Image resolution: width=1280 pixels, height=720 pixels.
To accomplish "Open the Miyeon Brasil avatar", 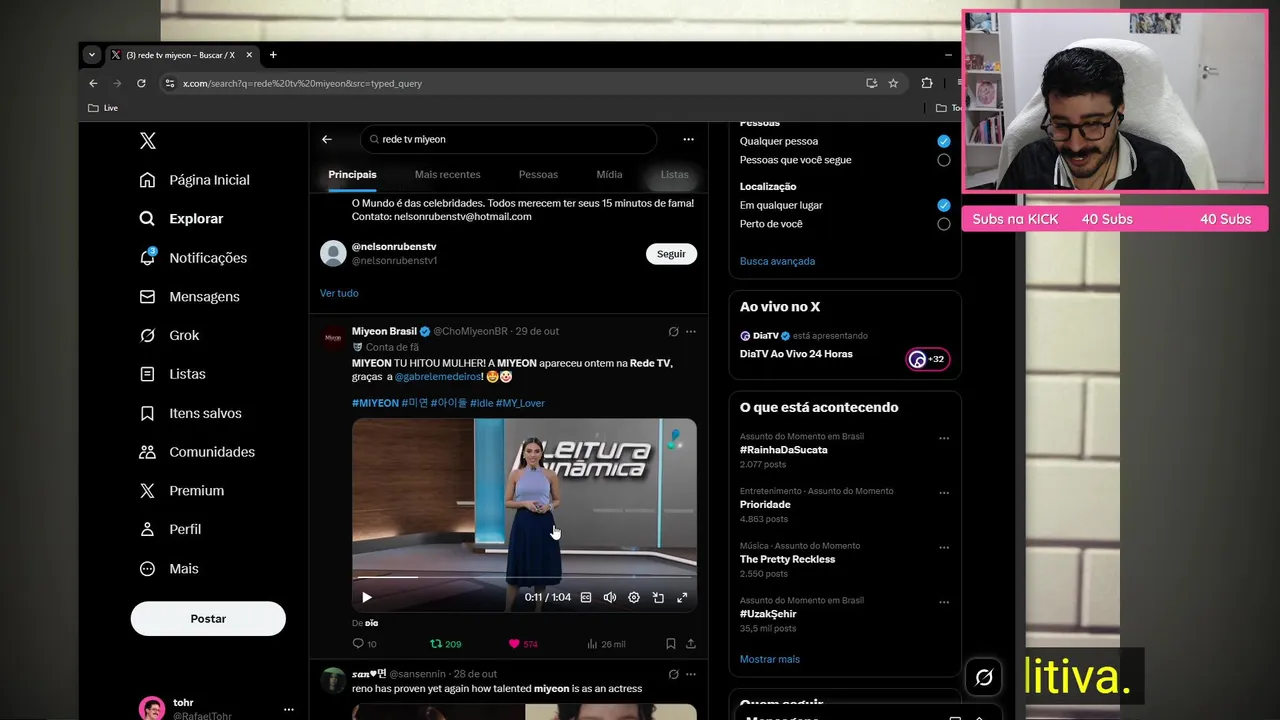I will point(333,338).
